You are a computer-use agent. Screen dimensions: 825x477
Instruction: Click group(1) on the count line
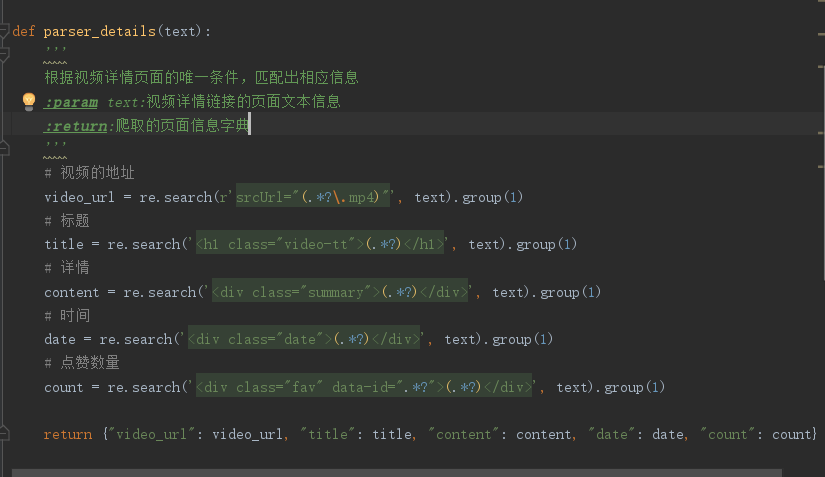pyautogui.click(x=634, y=388)
